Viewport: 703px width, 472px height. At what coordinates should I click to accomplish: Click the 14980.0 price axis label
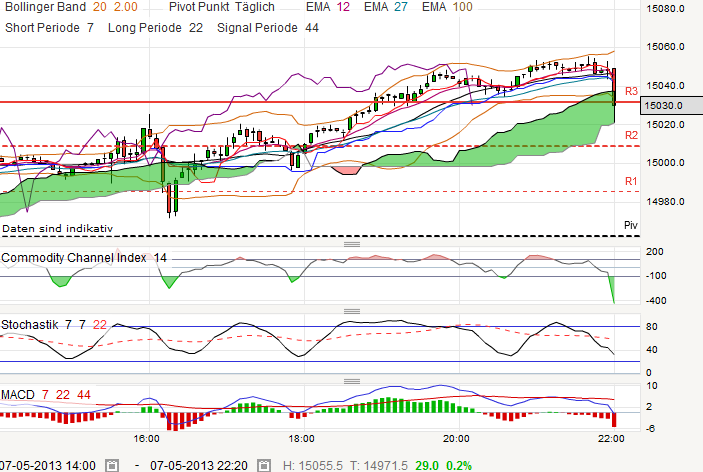[665, 202]
